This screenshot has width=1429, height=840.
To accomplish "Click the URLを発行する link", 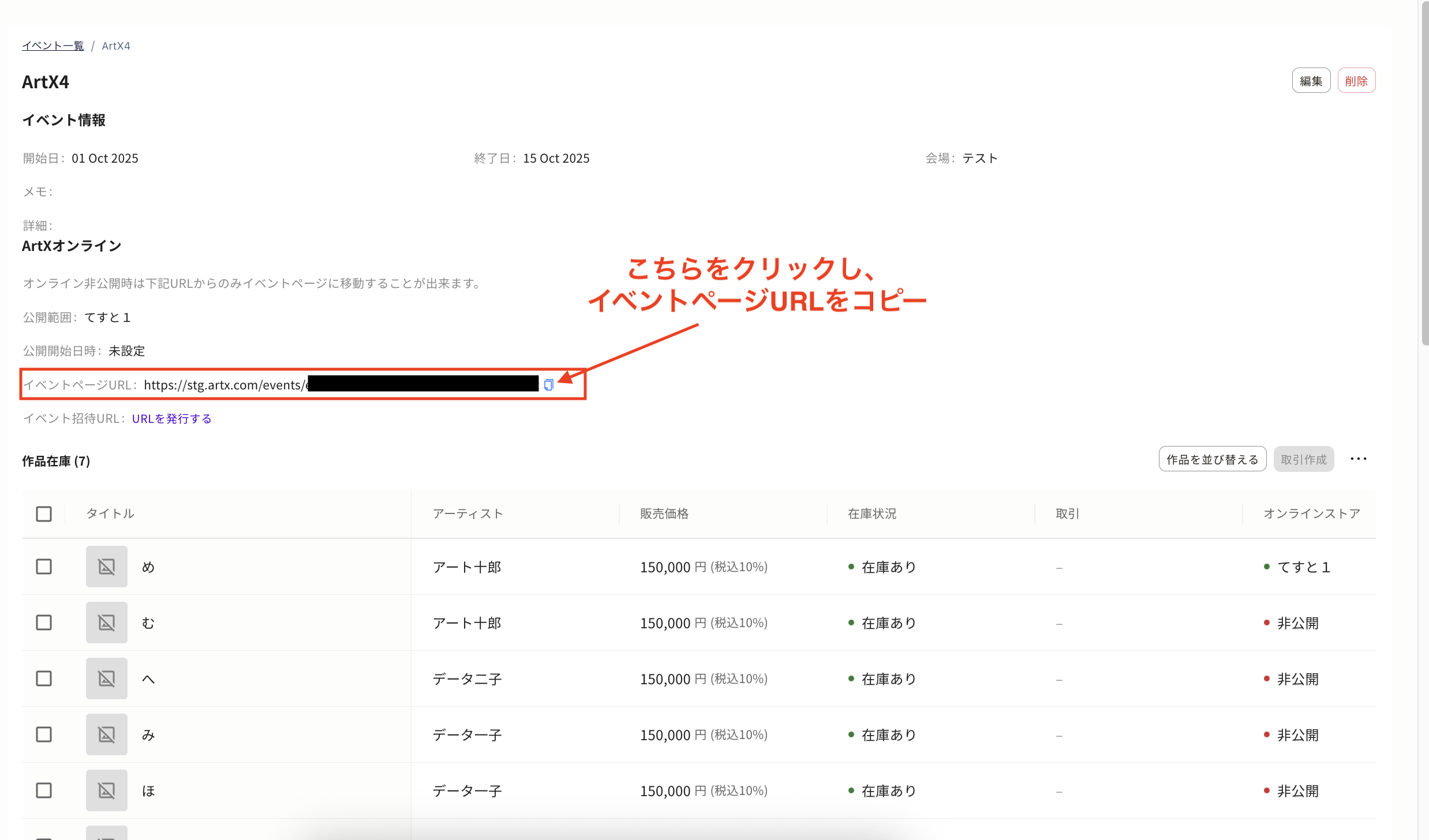I will pos(171,418).
